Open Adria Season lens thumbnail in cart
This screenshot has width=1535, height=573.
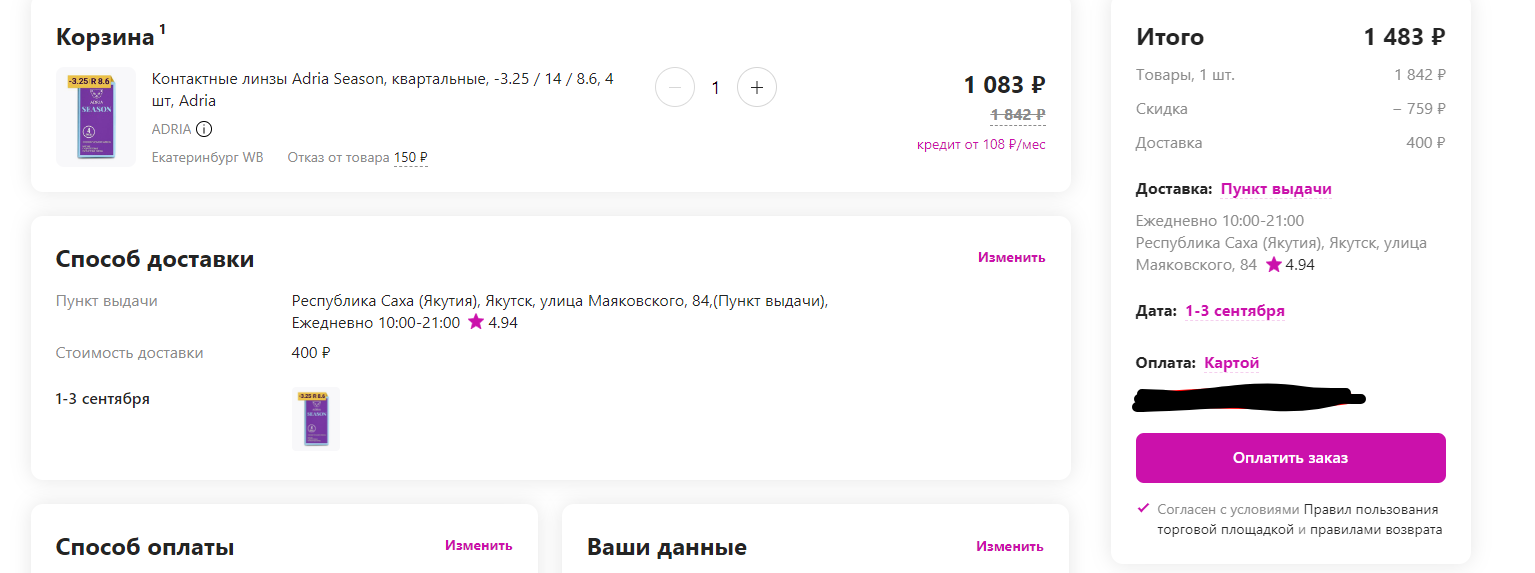pos(96,117)
